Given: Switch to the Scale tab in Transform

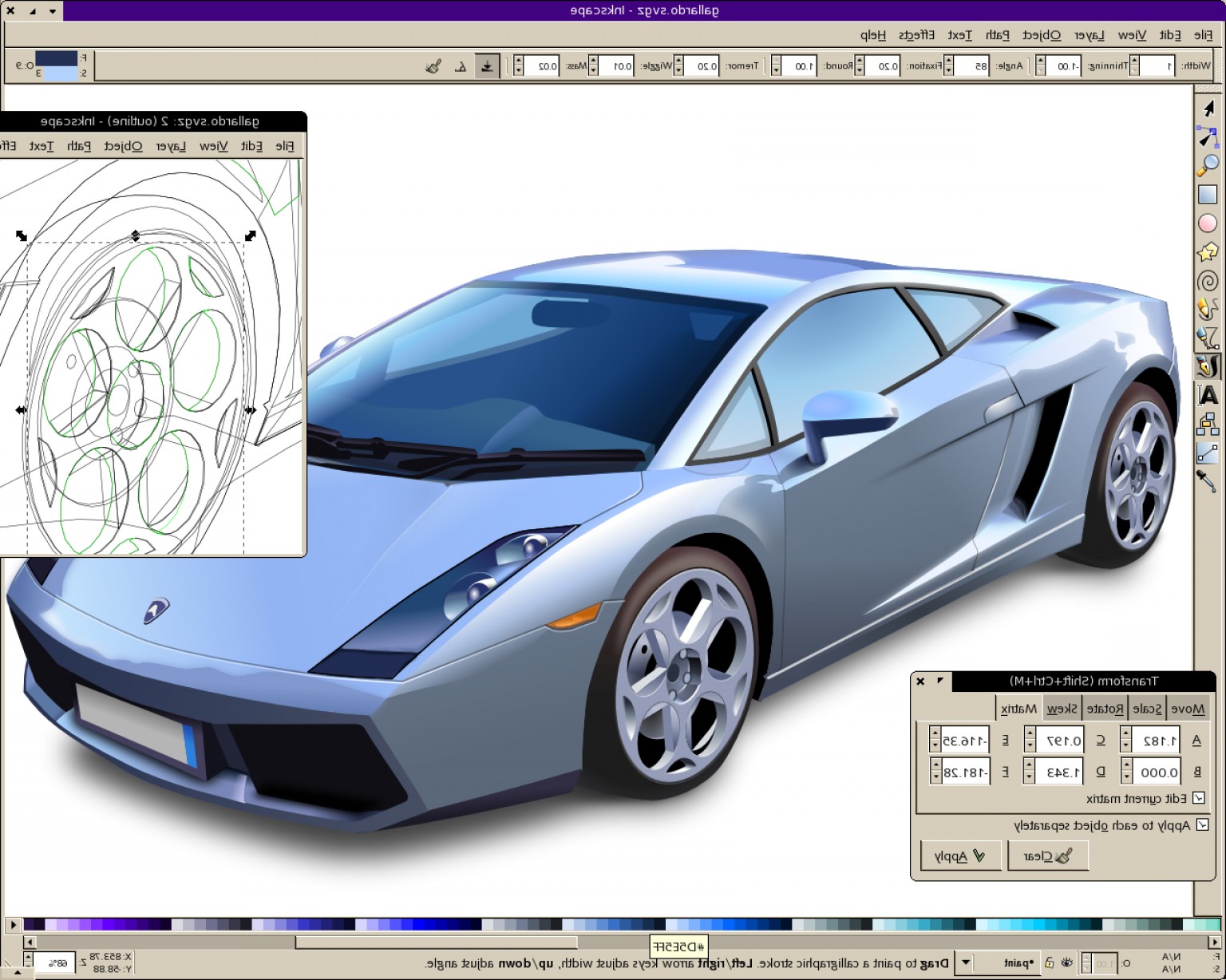Looking at the screenshot, I should 1147,709.
